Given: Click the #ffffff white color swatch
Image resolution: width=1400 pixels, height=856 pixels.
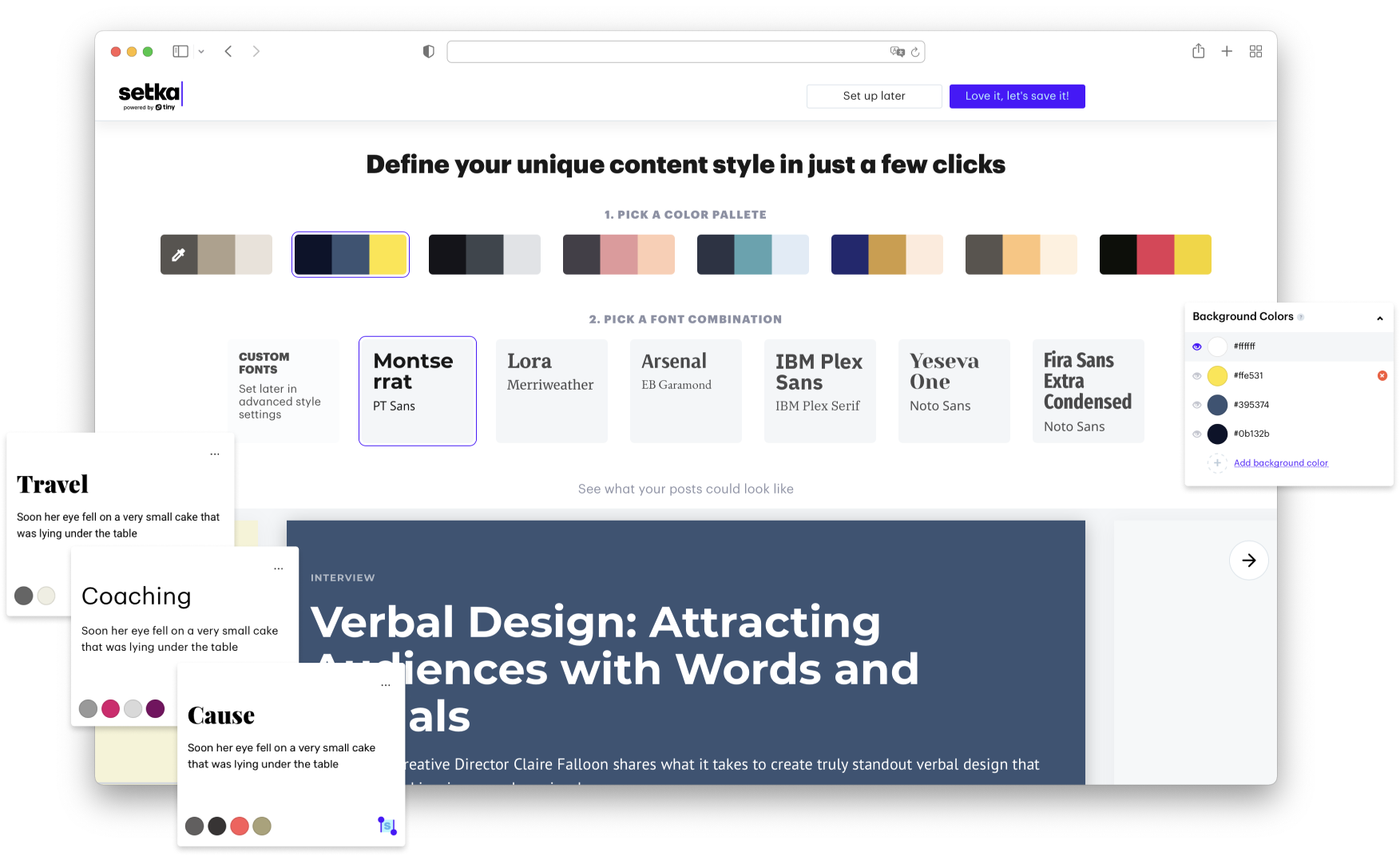Looking at the screenshot, I should point(1217,347).
